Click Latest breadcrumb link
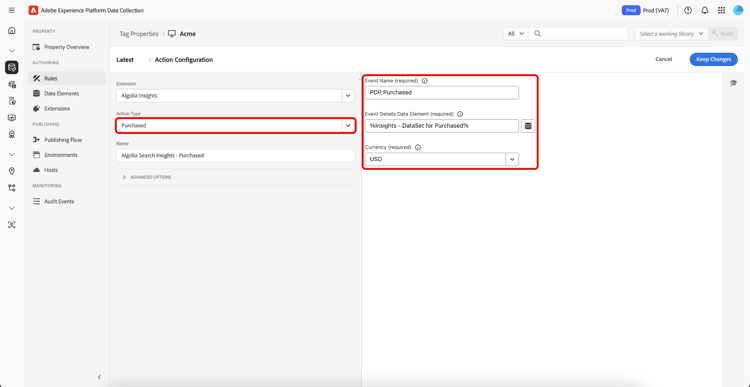The width and height of the screenshot is (750, 387). coord(125,60)
